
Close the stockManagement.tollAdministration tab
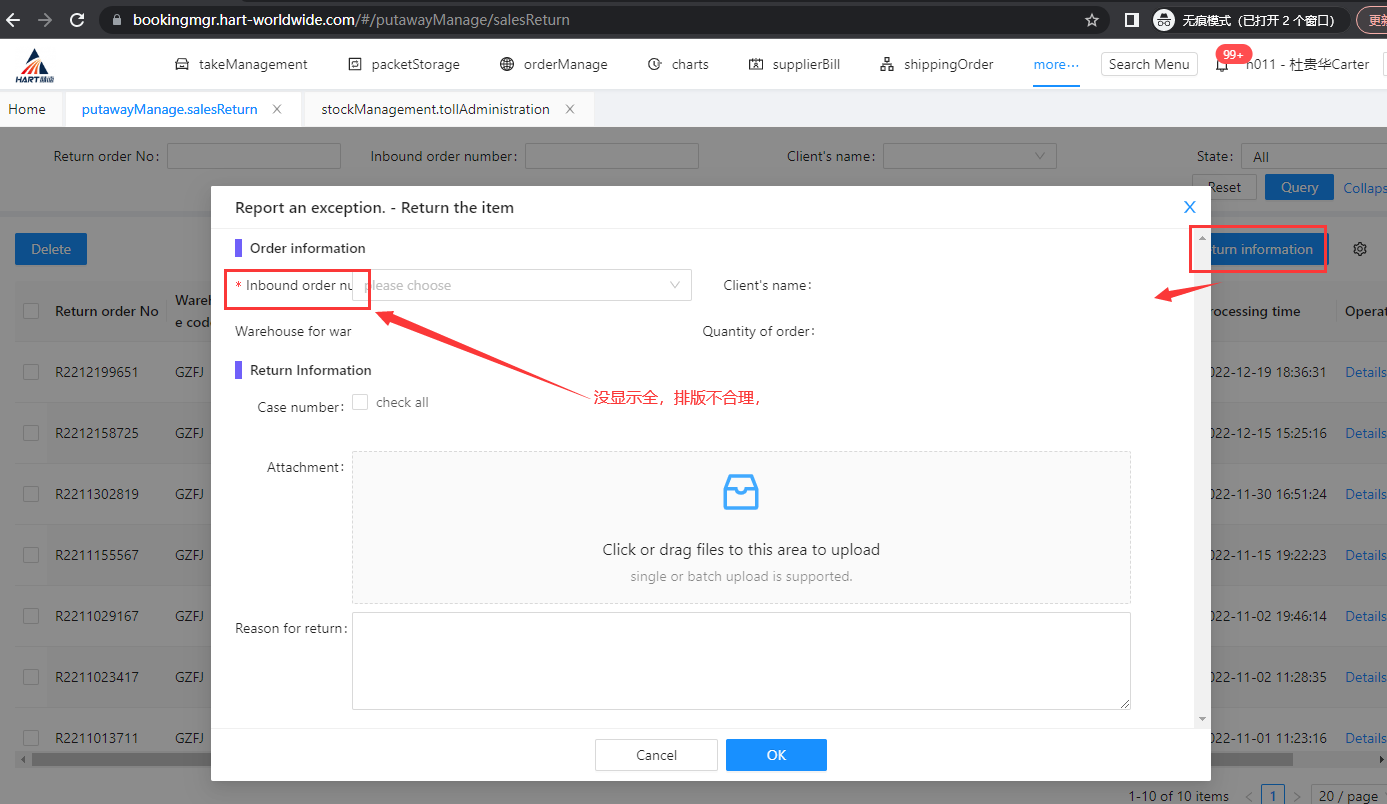[570, 109]
